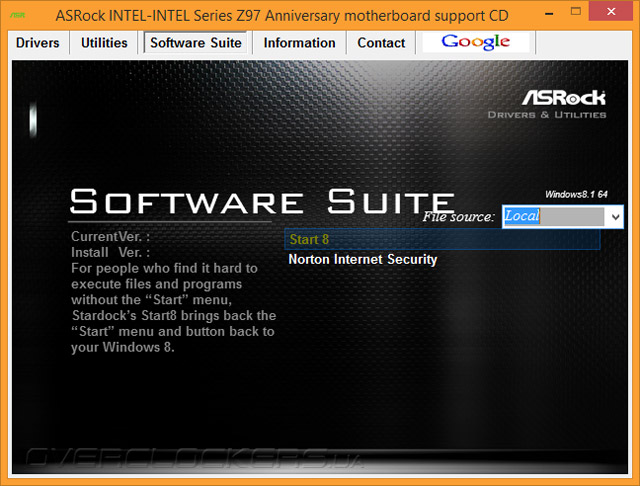The height and width of the screenshot is (486, 640).
Task: Maximize the support CD window
Action: coord(576,11)
